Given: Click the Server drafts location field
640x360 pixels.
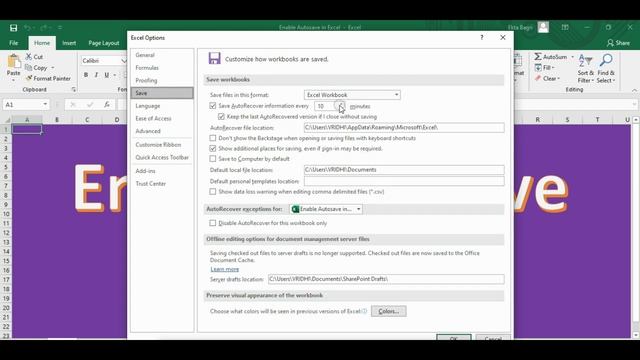Looking at the screenshot, I should [x=386, y=279].
